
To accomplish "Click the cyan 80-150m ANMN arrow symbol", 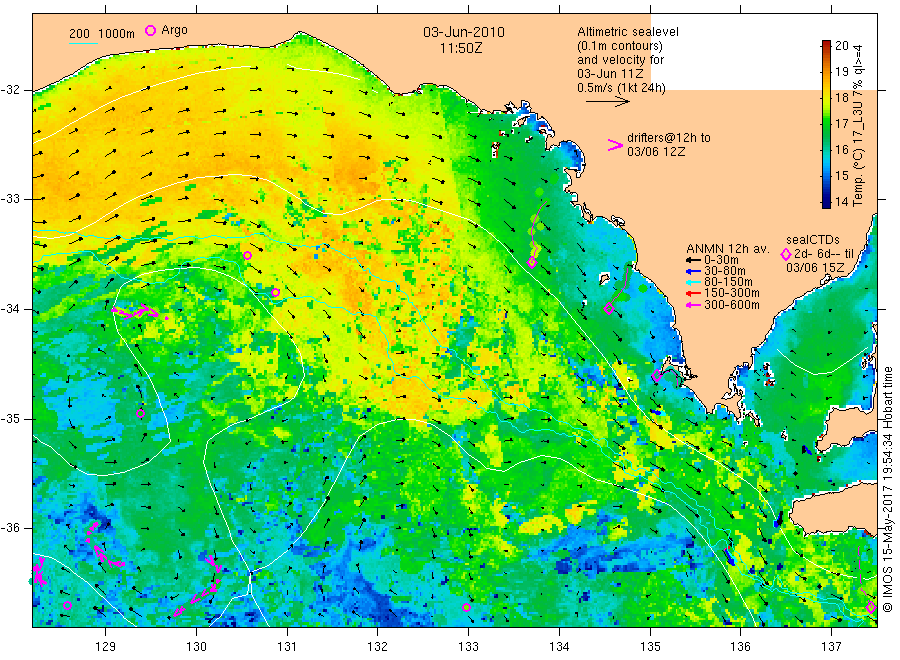I will point(693,282).
